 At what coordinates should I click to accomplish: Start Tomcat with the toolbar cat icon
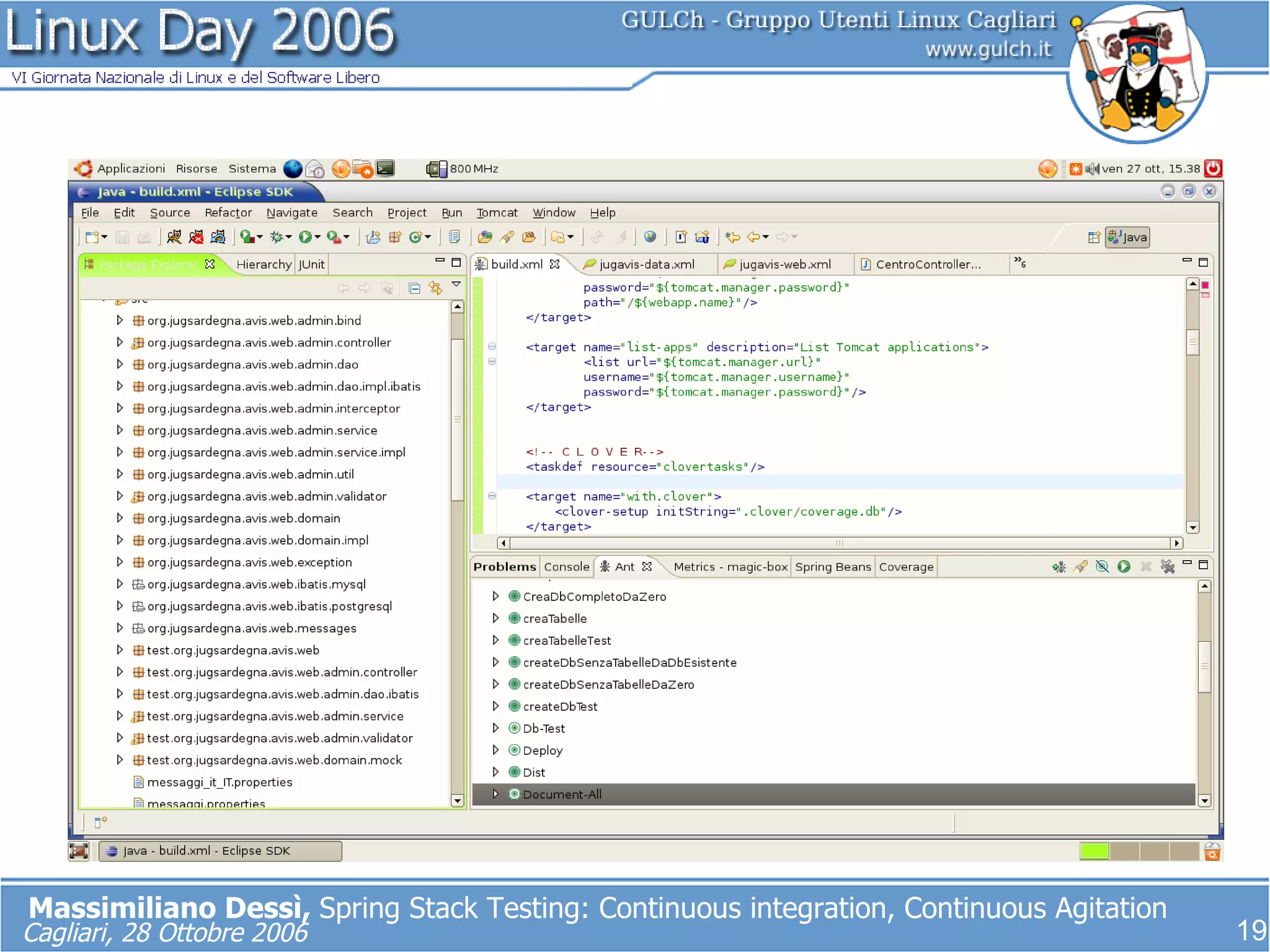point(174,237)
